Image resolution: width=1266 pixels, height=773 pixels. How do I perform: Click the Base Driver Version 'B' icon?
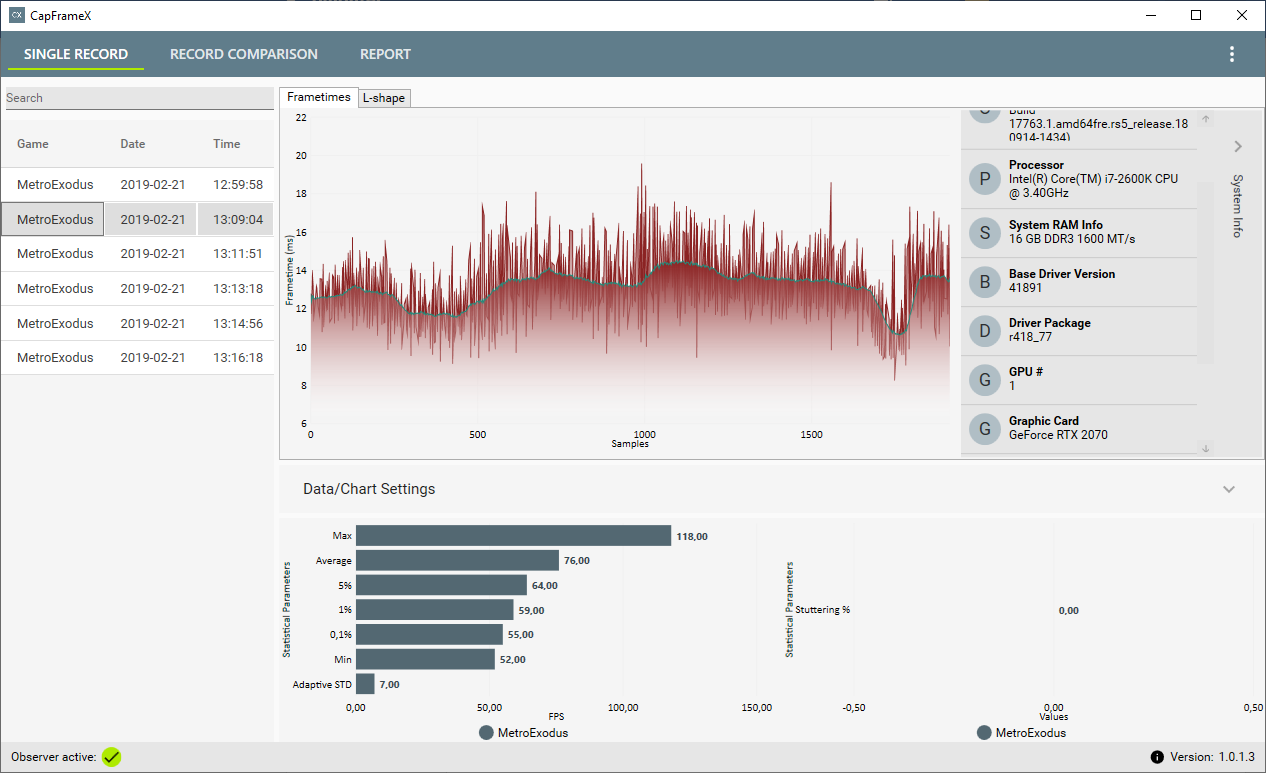[985, 282]
